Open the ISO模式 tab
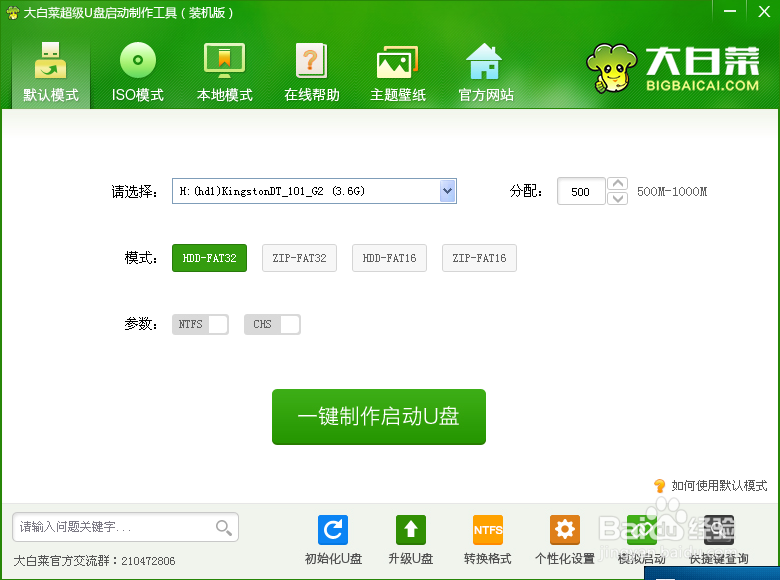The width and height of the screenshot is (780, 580). click(138, 72)
